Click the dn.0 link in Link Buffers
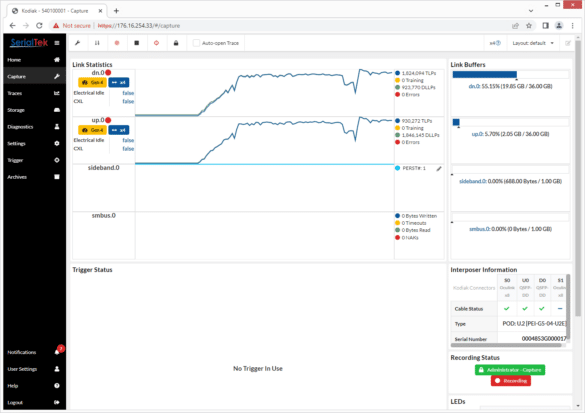This screenshot has width=585, height=413. click(x=474, y=86)
